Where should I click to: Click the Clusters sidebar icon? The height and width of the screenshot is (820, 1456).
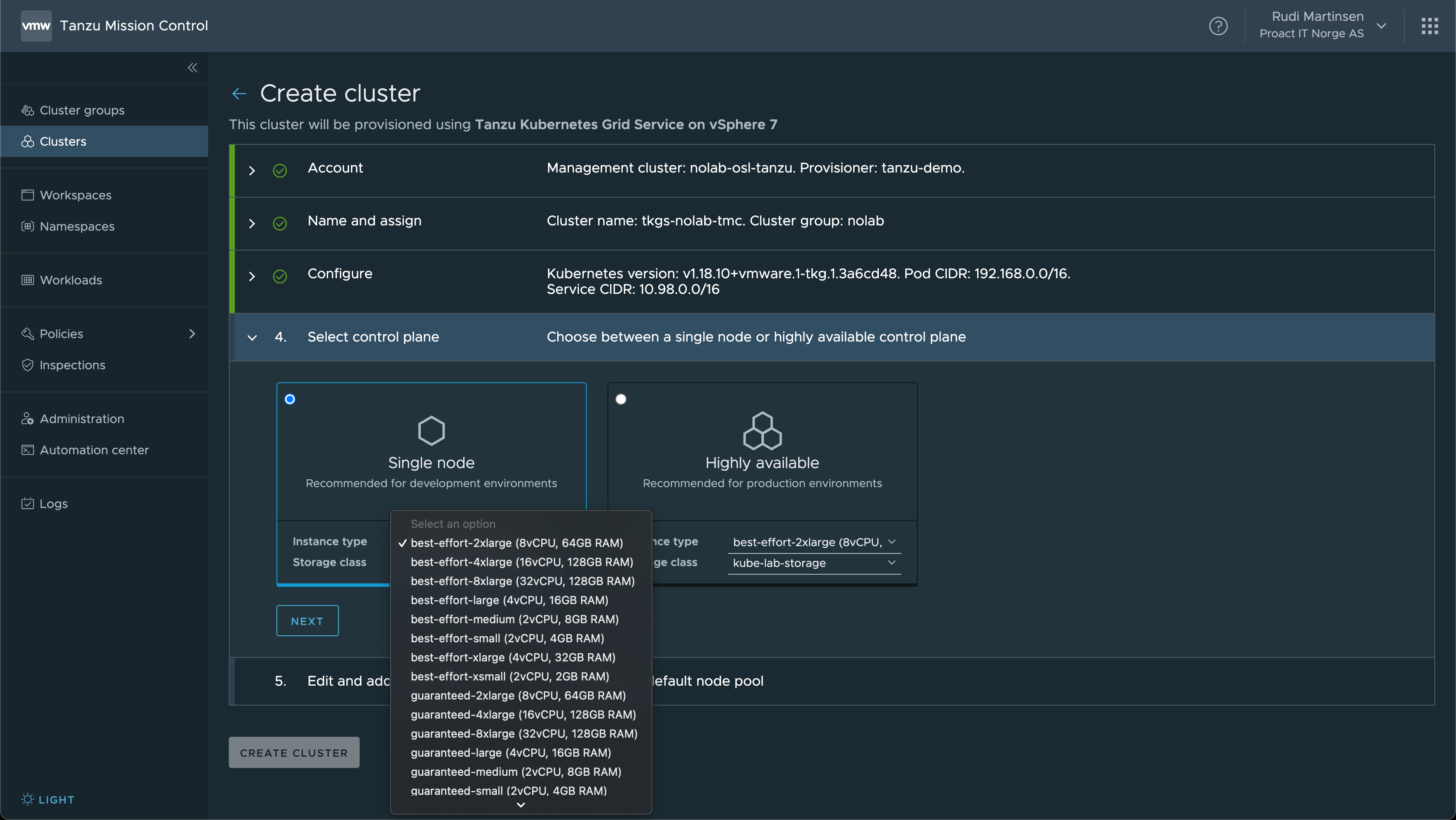pos(27,141)
